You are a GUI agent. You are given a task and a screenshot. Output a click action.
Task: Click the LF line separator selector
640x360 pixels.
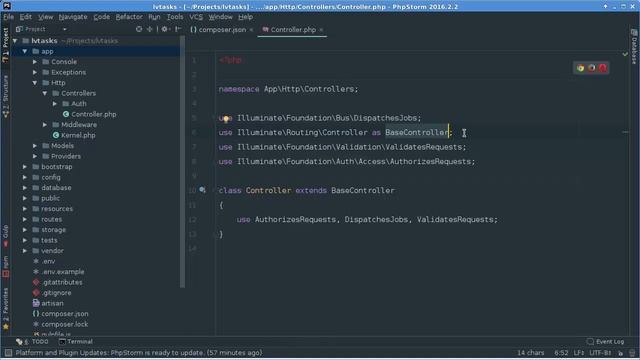(x=579, y=353)
